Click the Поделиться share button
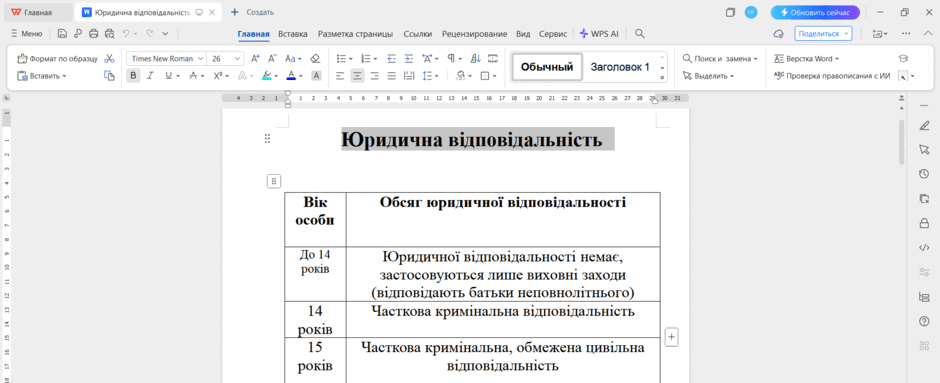 823,34
